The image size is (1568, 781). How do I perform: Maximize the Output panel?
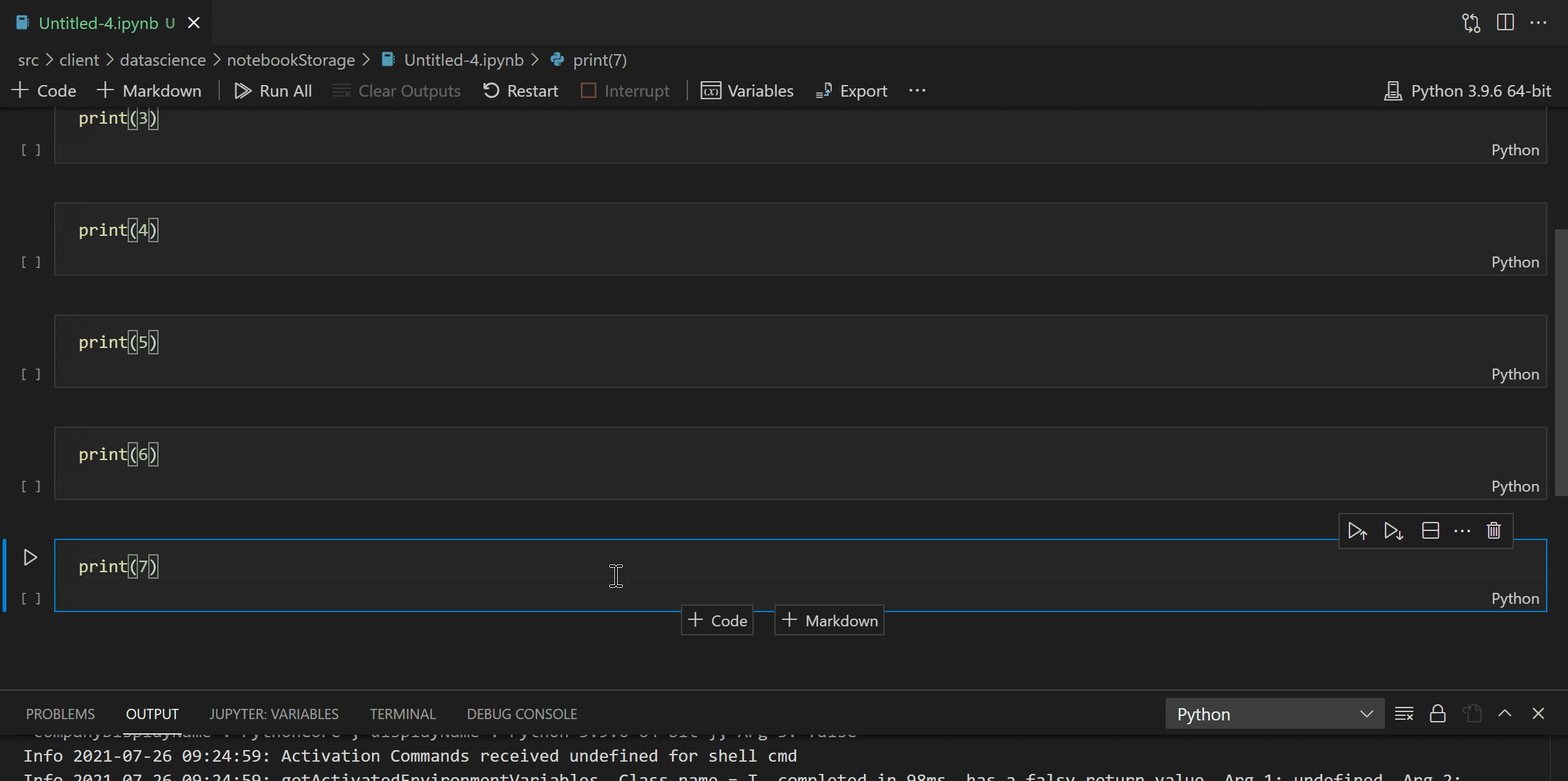pos(1505,713)
